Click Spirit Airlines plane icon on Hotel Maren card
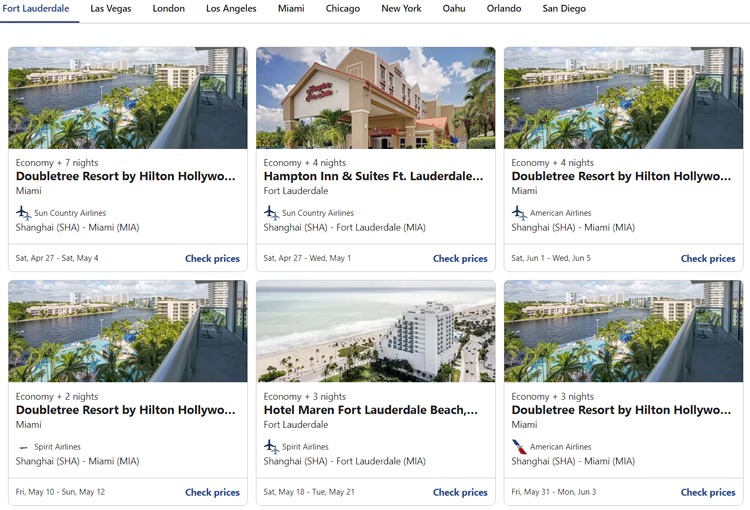The image size is (750, 510). (x=271, y=447)
